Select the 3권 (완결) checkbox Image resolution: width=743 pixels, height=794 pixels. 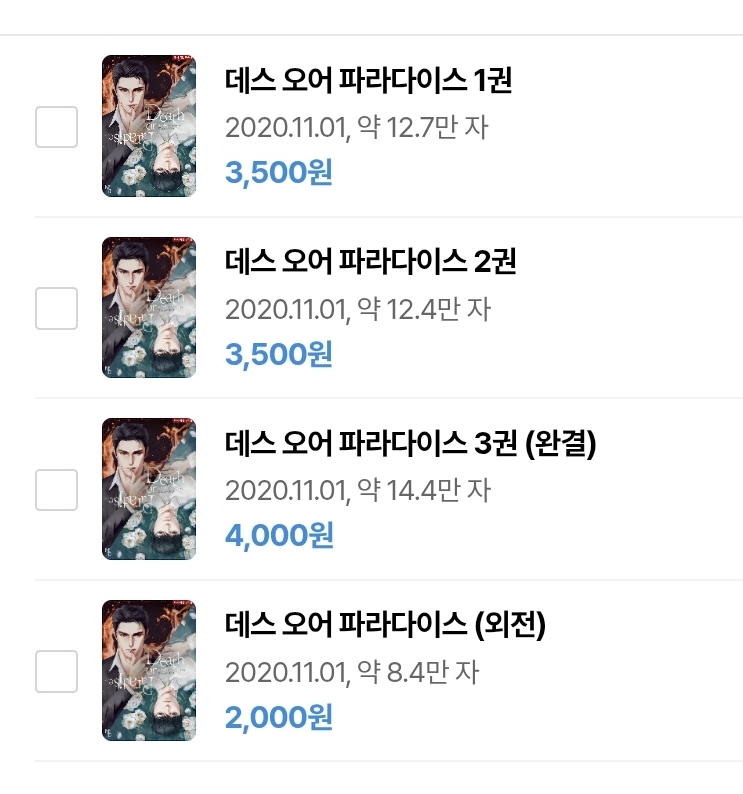pos(56,489)
